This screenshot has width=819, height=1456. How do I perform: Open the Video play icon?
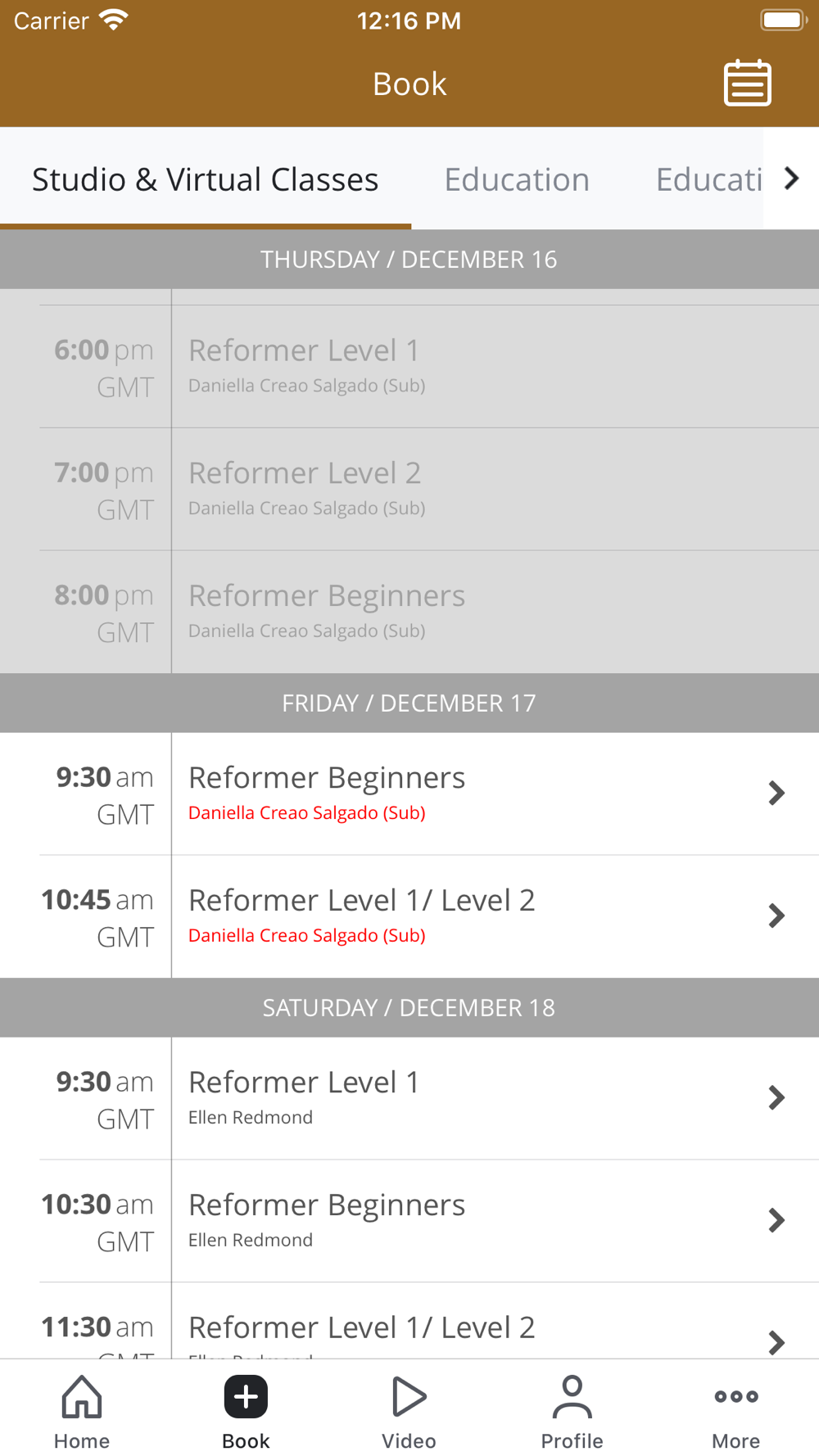(409, 1396)
